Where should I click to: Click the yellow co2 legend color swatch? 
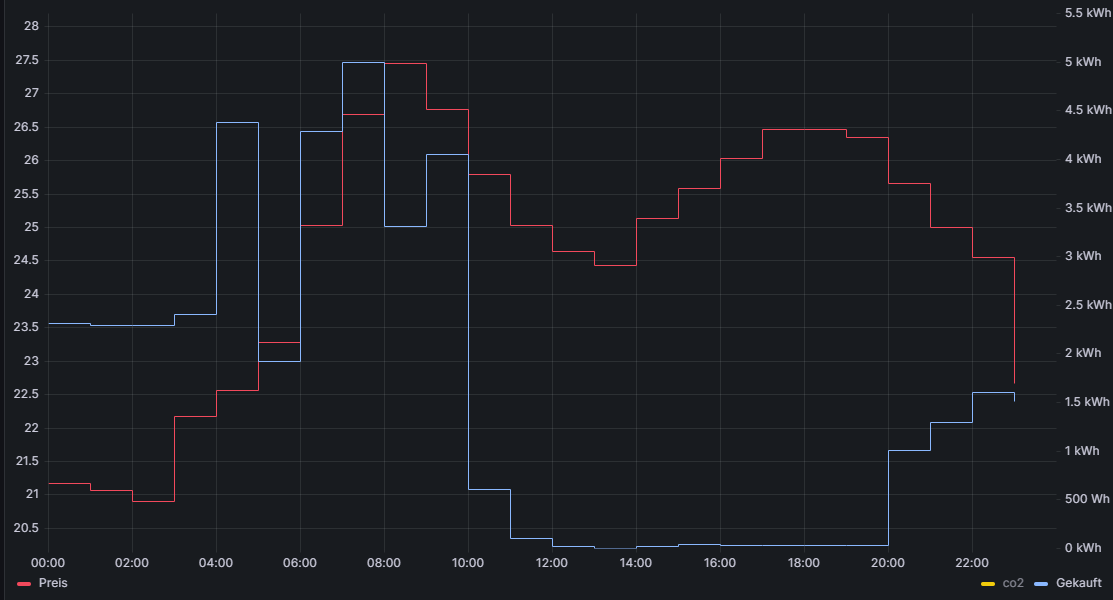pyautogui.click(x=987, y=584)
